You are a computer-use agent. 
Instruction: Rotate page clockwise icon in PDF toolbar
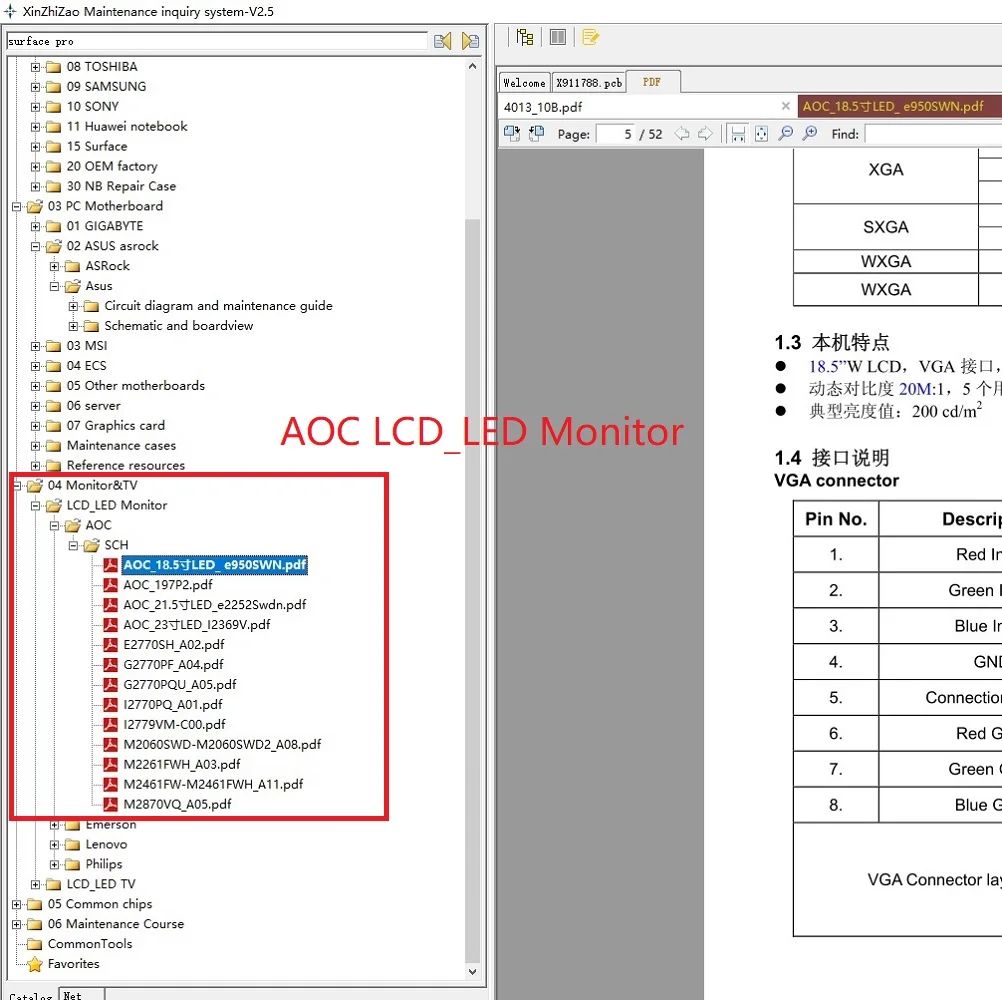512,134
